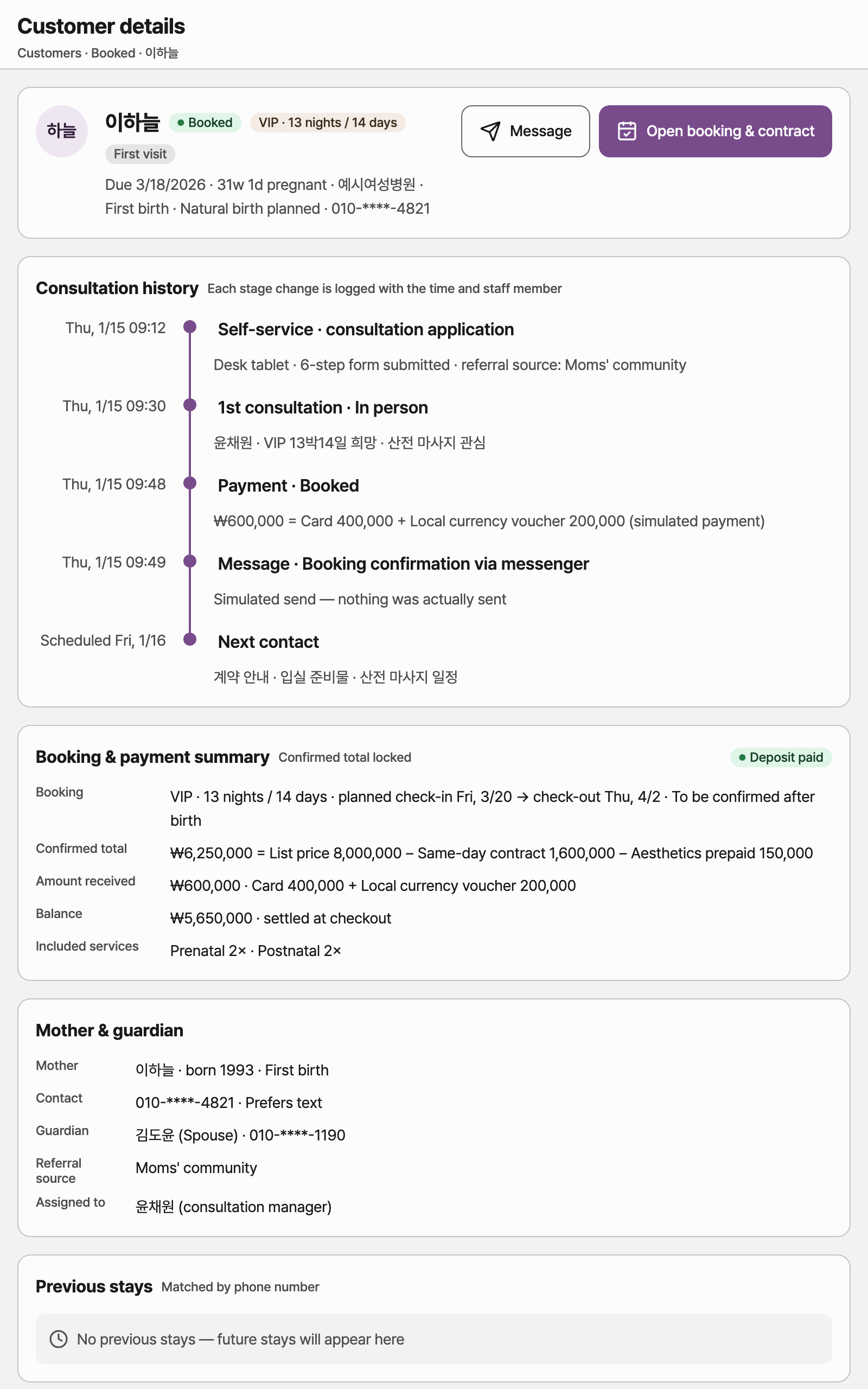Screen dimensions: 868x1389
Task: Click the VIP 13 nights / 14 days tag
Action: pos(328,122)
